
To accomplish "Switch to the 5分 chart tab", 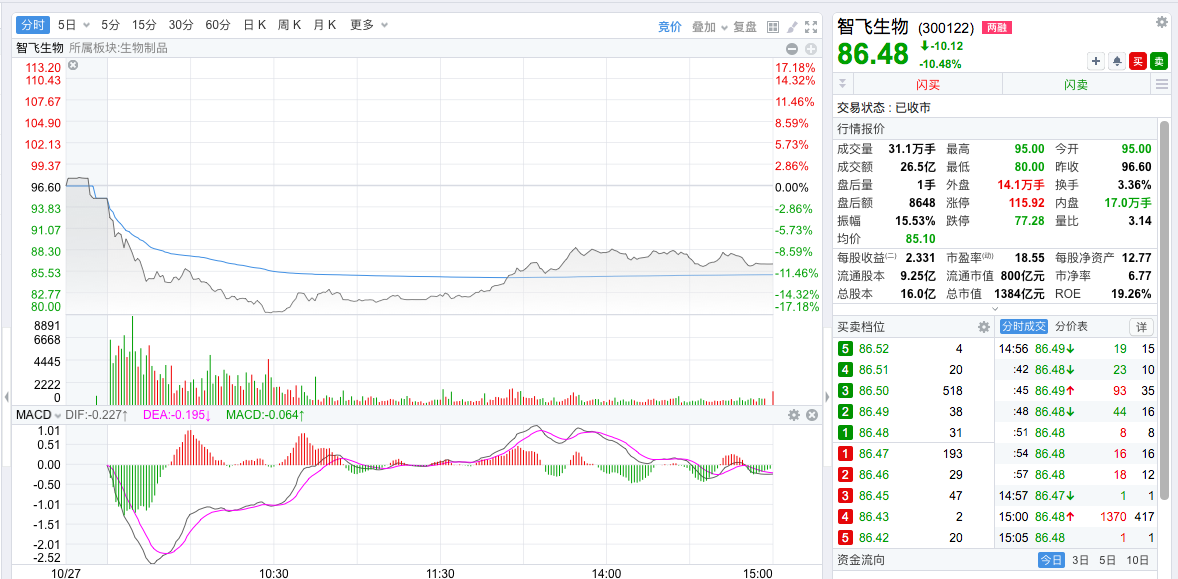I will (x=110, y=25).
